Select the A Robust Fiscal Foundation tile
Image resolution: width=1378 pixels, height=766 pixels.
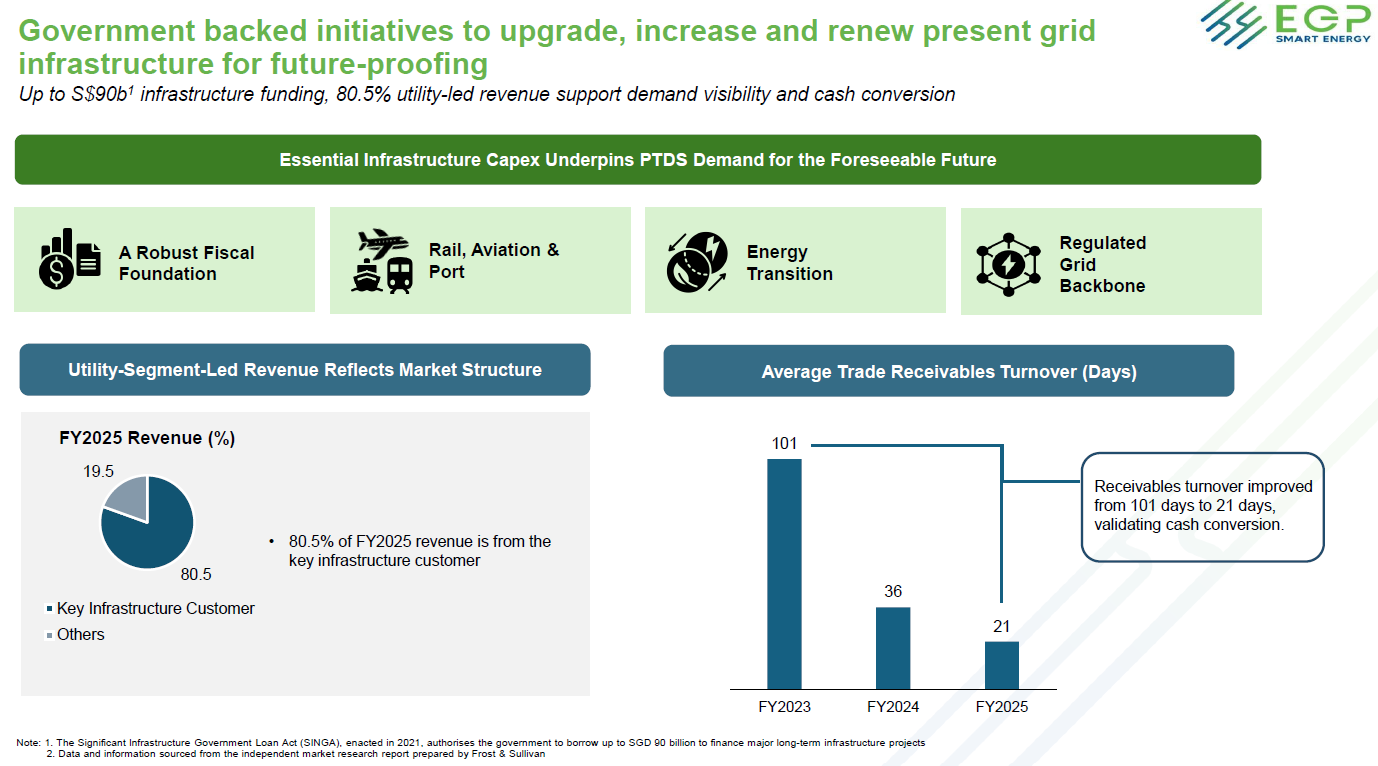[x=165, y=260]
